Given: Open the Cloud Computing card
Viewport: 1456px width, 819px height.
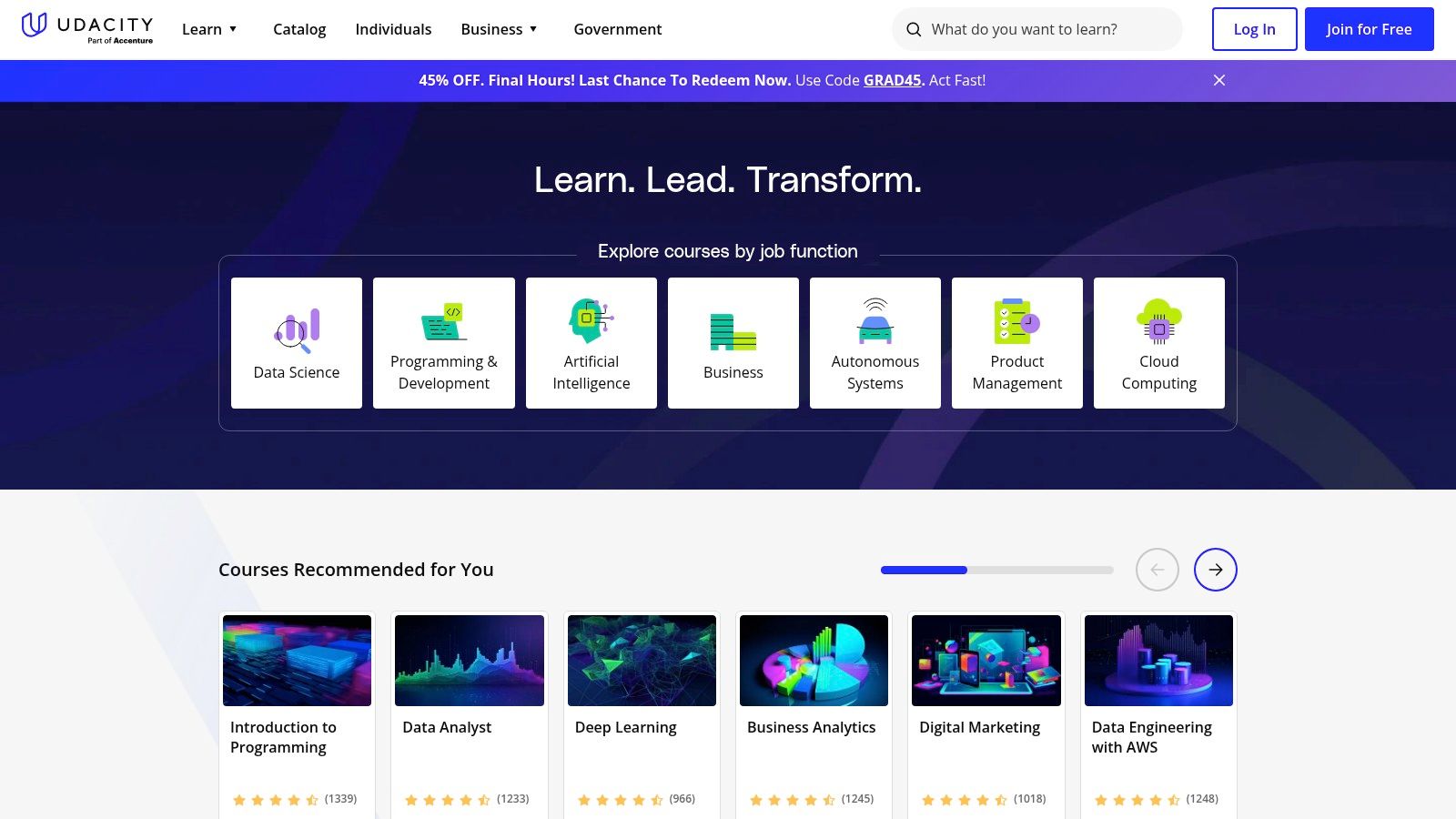Looking at the screenshot, I should (1159, 343).
